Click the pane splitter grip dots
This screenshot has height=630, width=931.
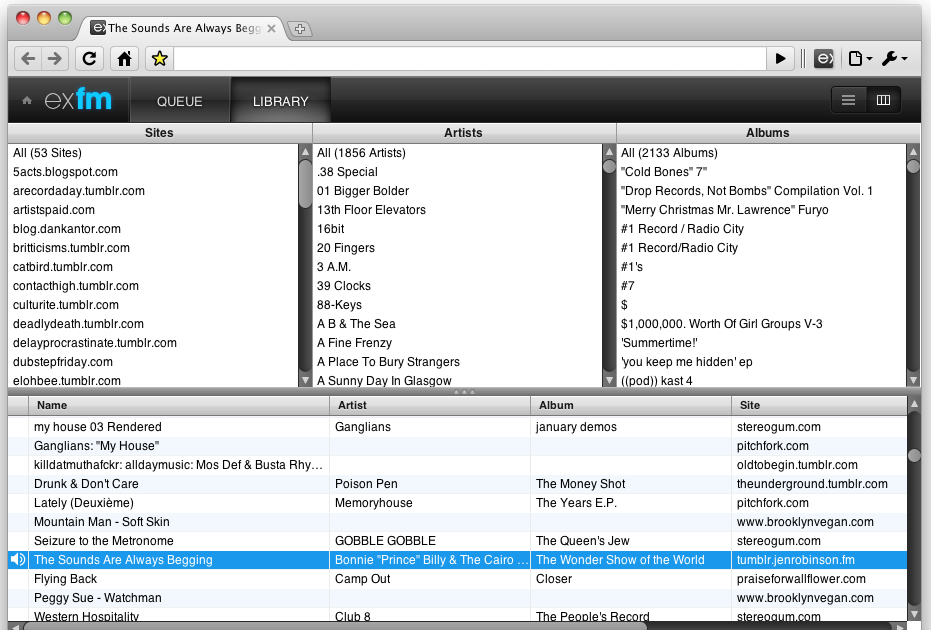coord(464,392)
